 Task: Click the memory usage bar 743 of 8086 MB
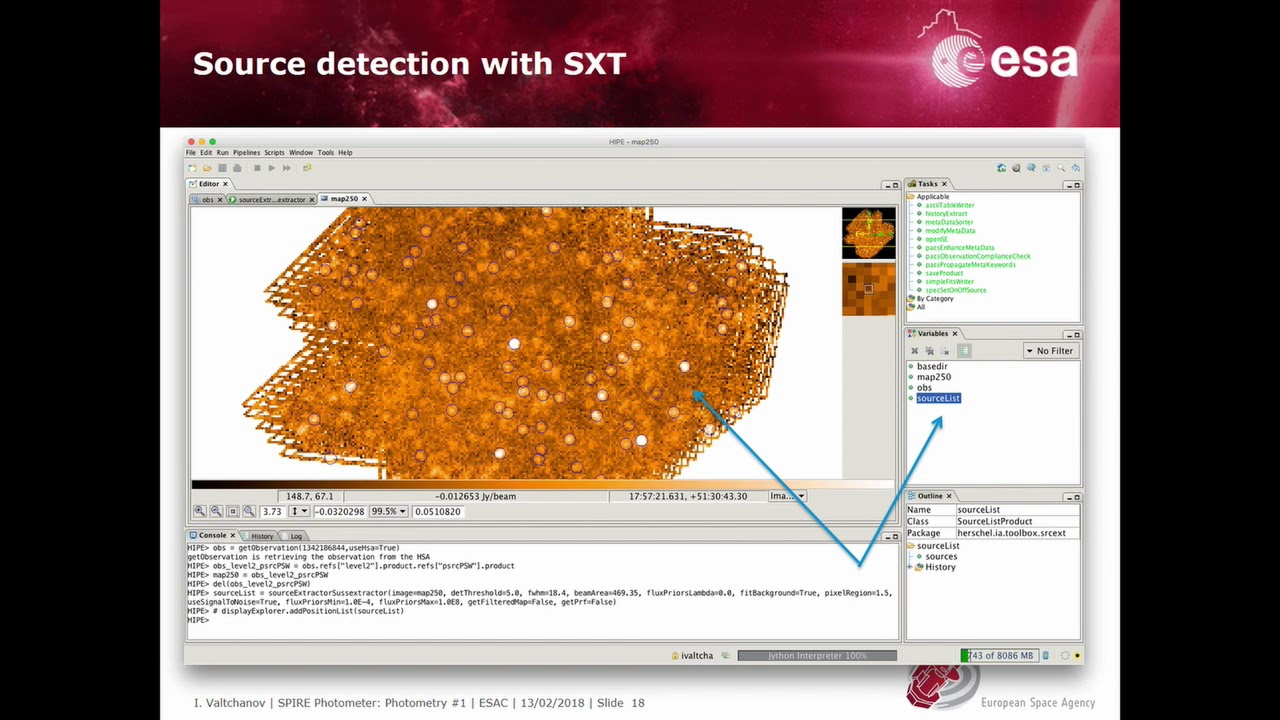999,656
